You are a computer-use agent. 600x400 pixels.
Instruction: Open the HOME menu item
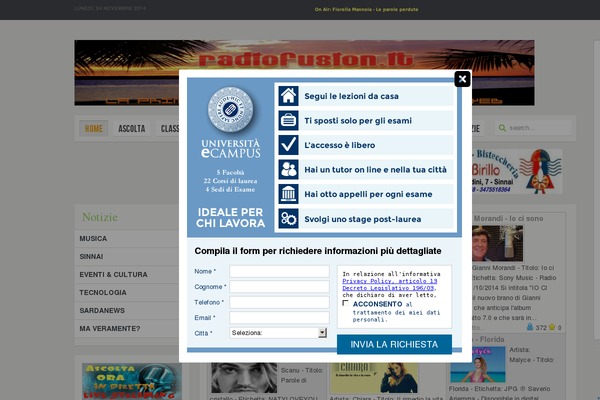94,128
